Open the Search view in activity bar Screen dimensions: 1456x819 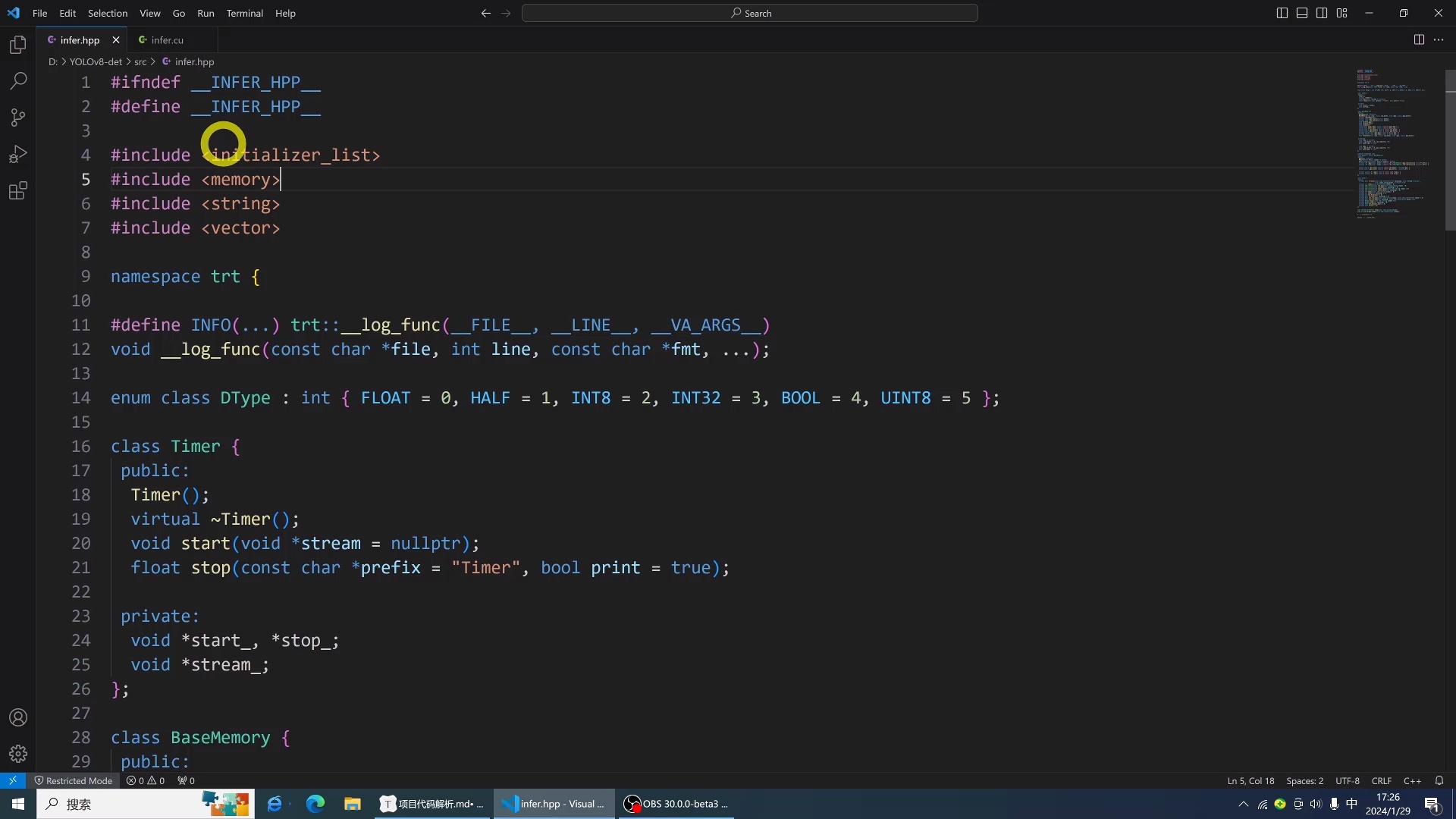pos(18,81)
